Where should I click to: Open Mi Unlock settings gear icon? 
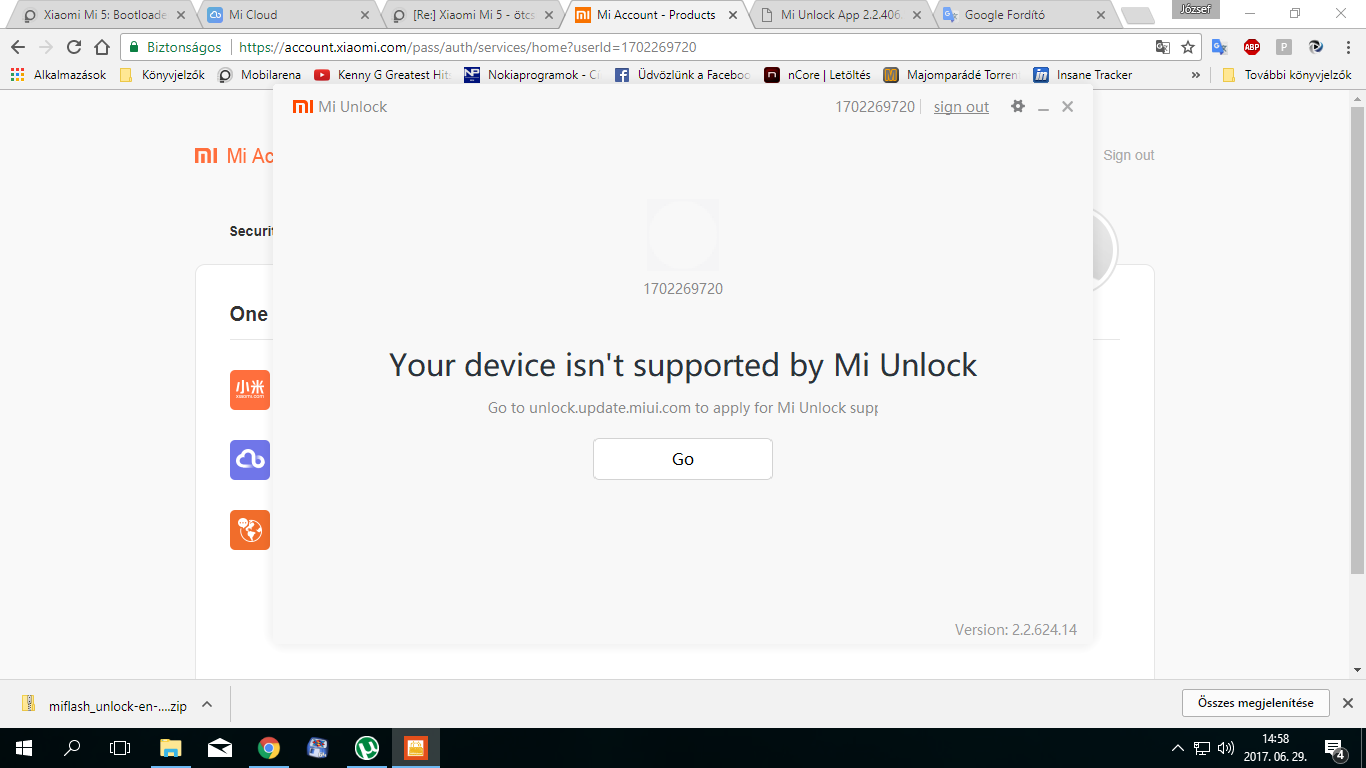point(1018,106)
